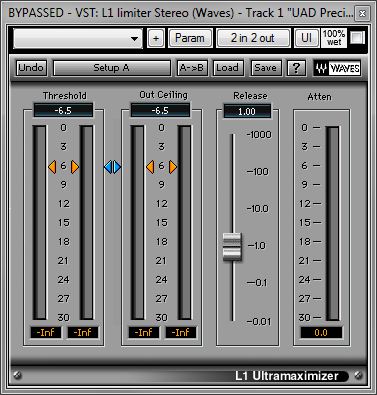Open the Load preset menu

pos(228,68)
